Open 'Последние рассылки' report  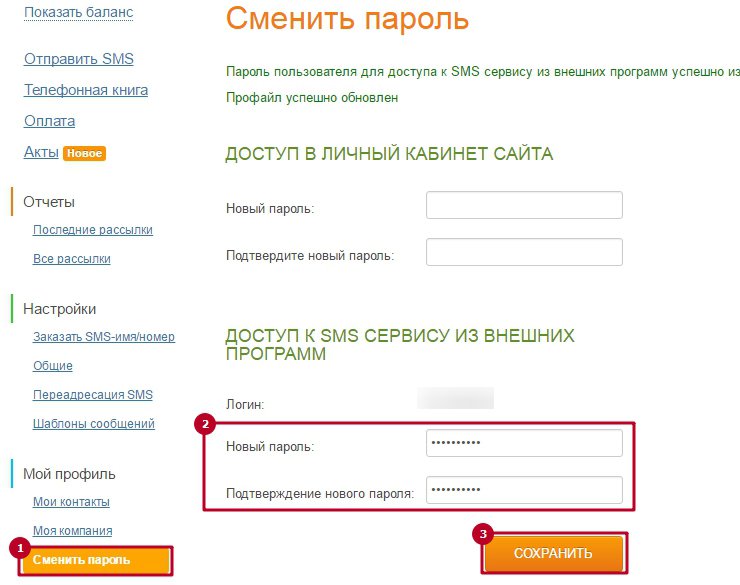[x=92, y=230]
